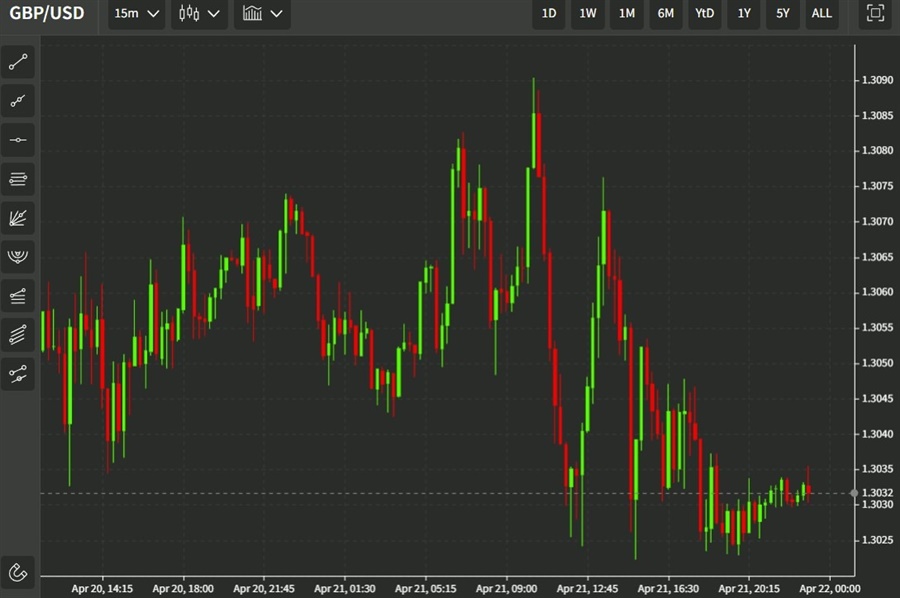
Task: Select the trend line drawing tool
Action: (x=18, y=62)
